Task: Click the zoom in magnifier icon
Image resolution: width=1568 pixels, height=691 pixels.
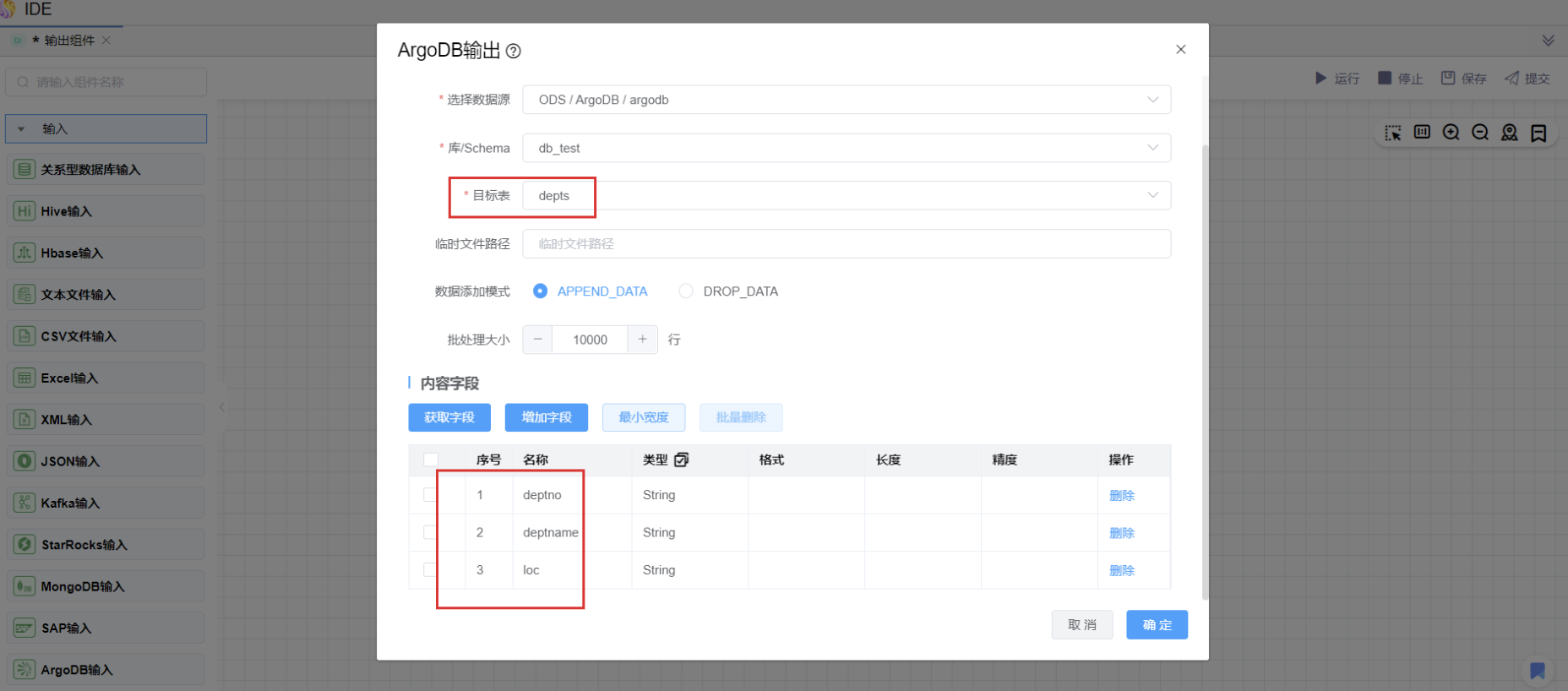Action: [1451, 133]
